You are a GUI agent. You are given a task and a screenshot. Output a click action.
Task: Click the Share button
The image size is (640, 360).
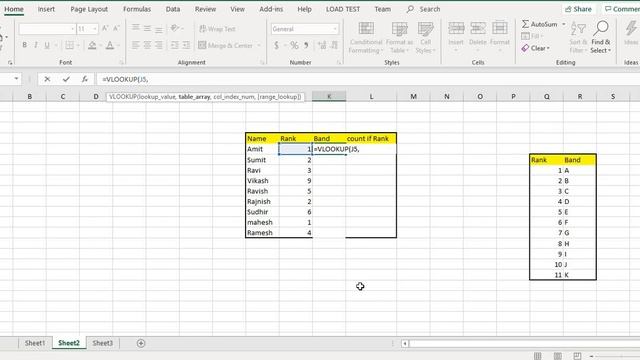click(578, 9)
